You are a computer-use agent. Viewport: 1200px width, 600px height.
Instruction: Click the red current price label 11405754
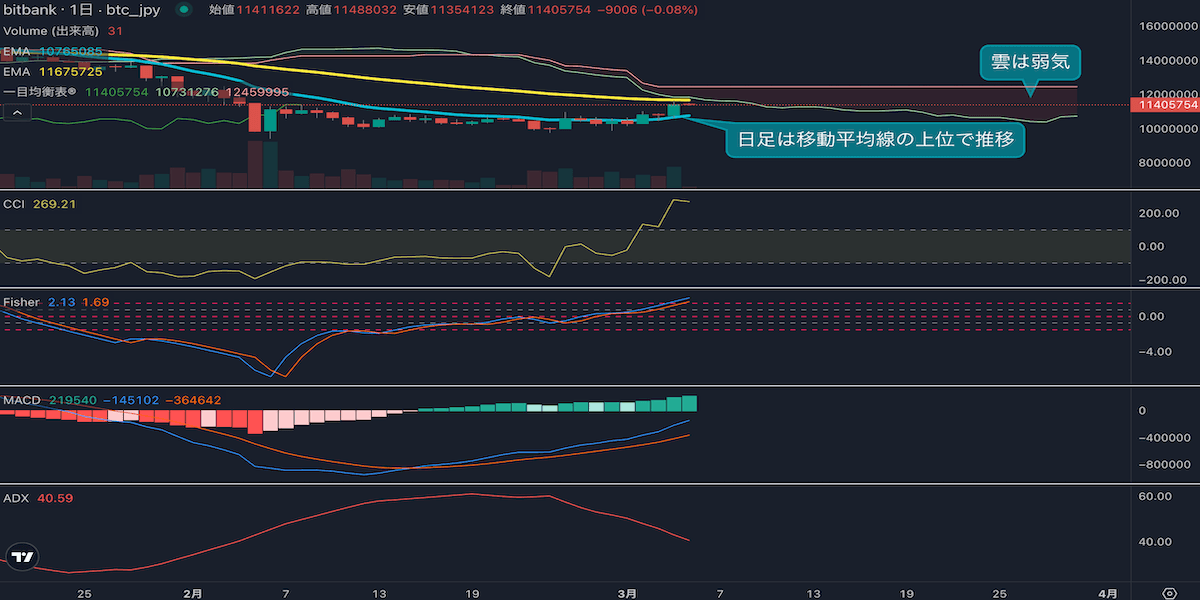pos(1163,104)
